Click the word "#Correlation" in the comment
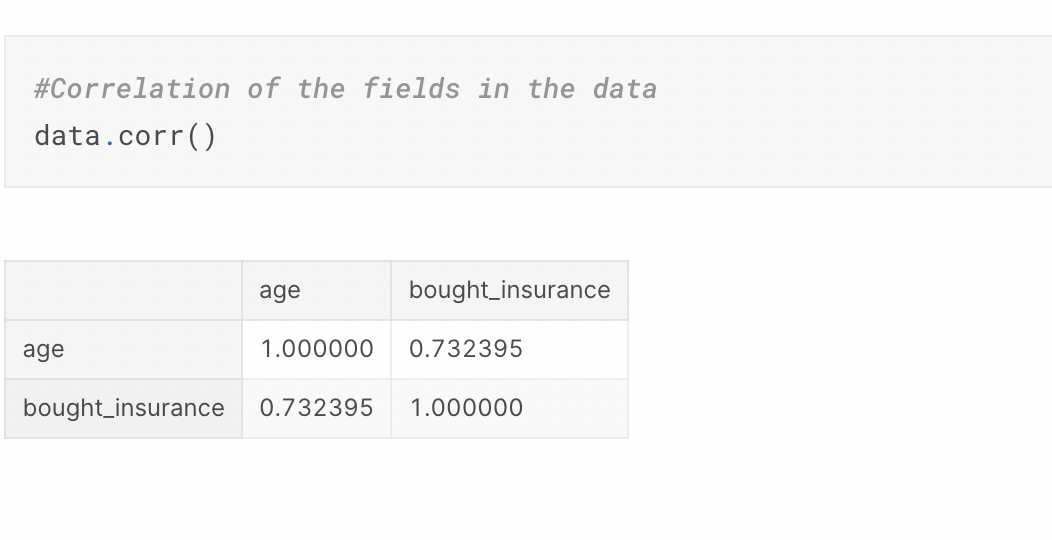1052x540 pixels. tap(132, 89)
